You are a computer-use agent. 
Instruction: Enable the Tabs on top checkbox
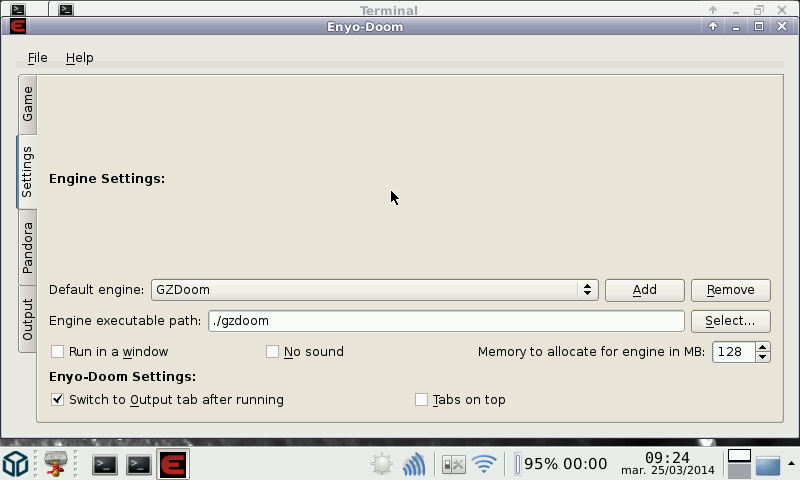(x=422, y=400)
